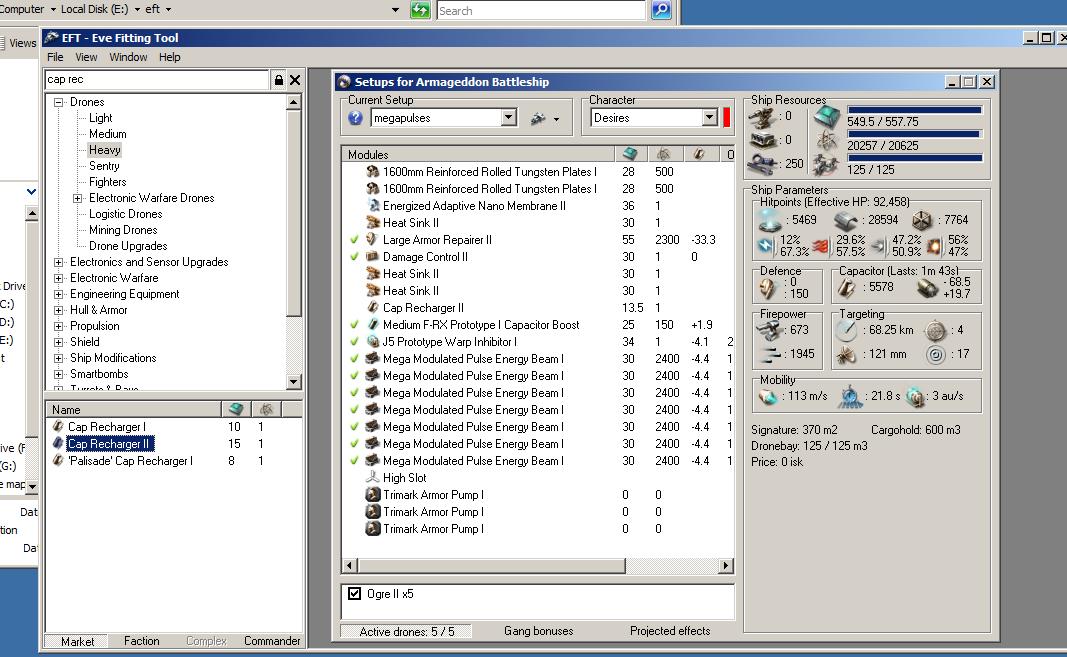Click the powergrid column header icon in Modules
Viewport: 1067px width, 657px height.
pyautogui.click(x=663, y=154)
